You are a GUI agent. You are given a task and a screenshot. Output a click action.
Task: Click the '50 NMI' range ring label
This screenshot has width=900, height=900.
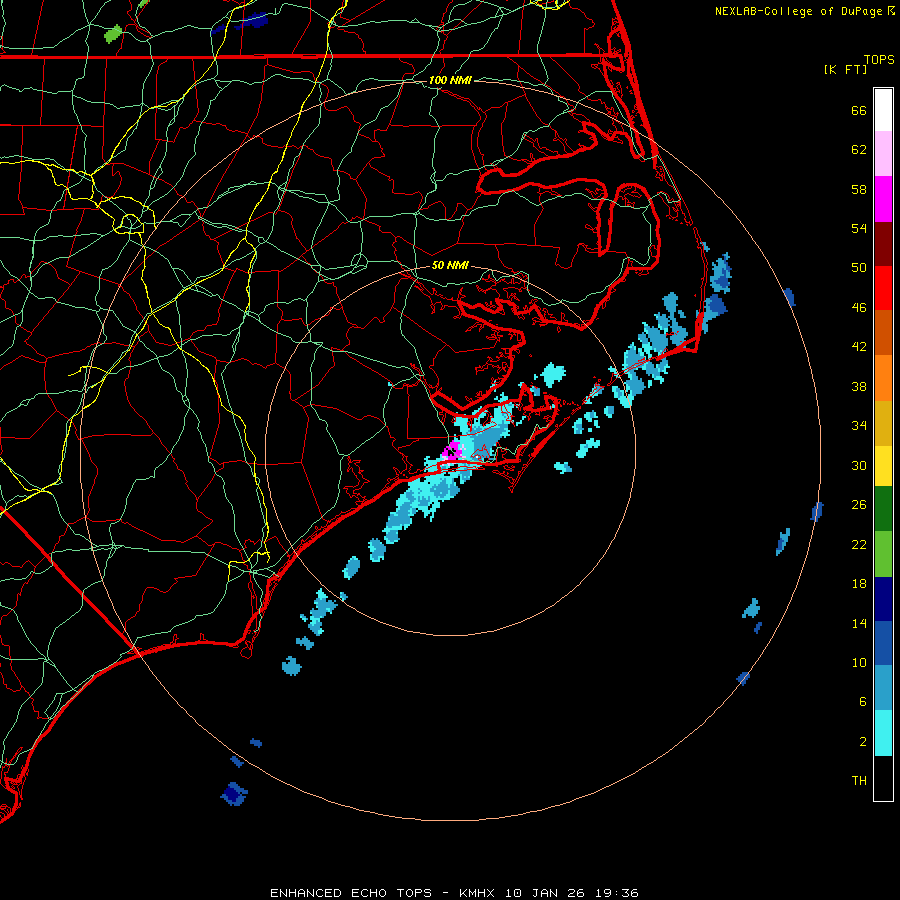point(450,265)
